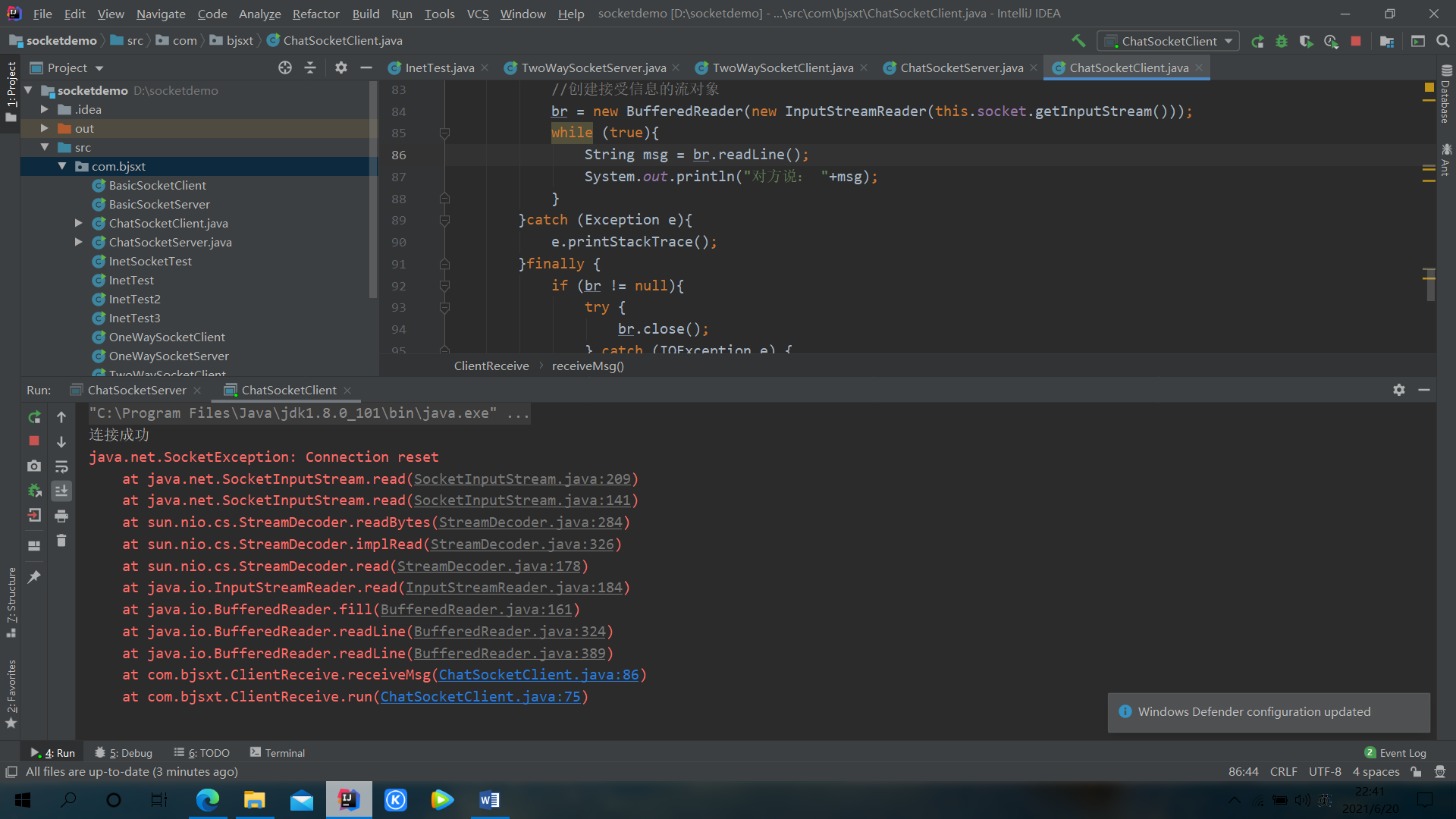1456x819 pixels.
Task: Switch to TwoWaySocketServer.java editor tab
Action: (593, 67)
